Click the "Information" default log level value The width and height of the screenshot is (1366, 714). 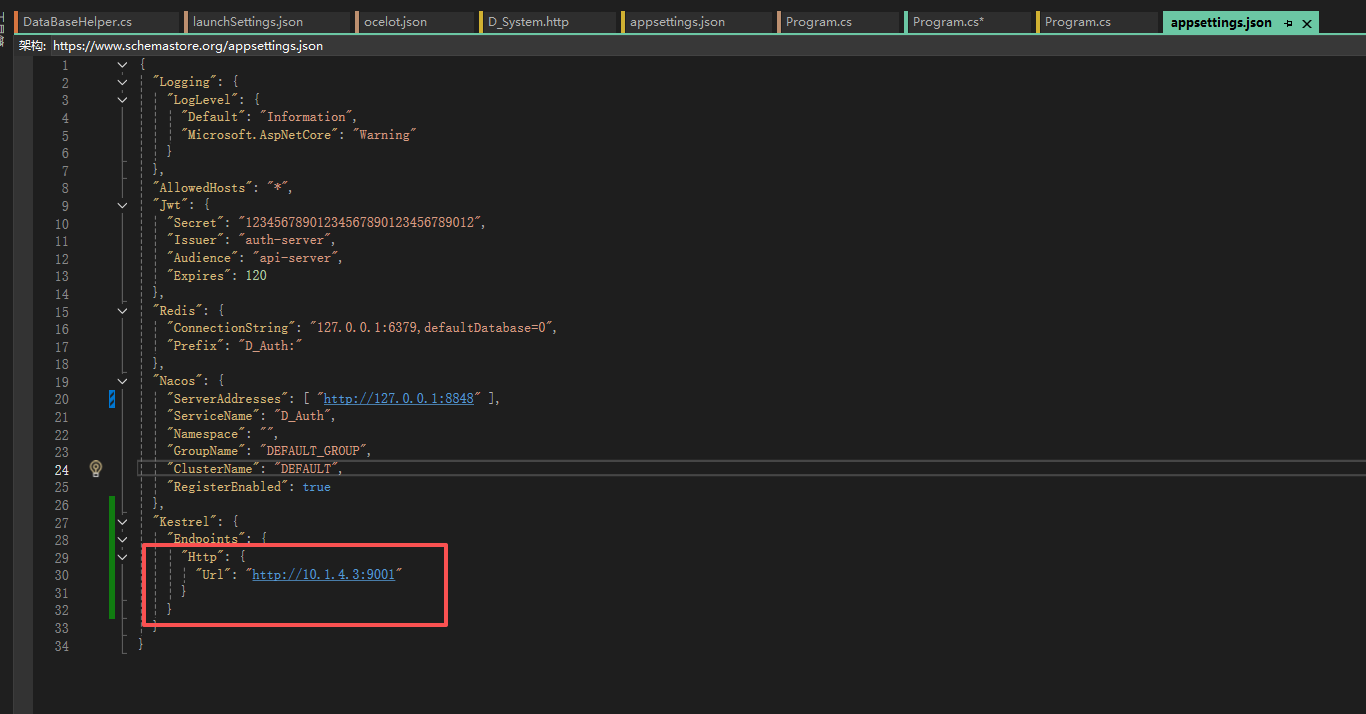(308, 117)
